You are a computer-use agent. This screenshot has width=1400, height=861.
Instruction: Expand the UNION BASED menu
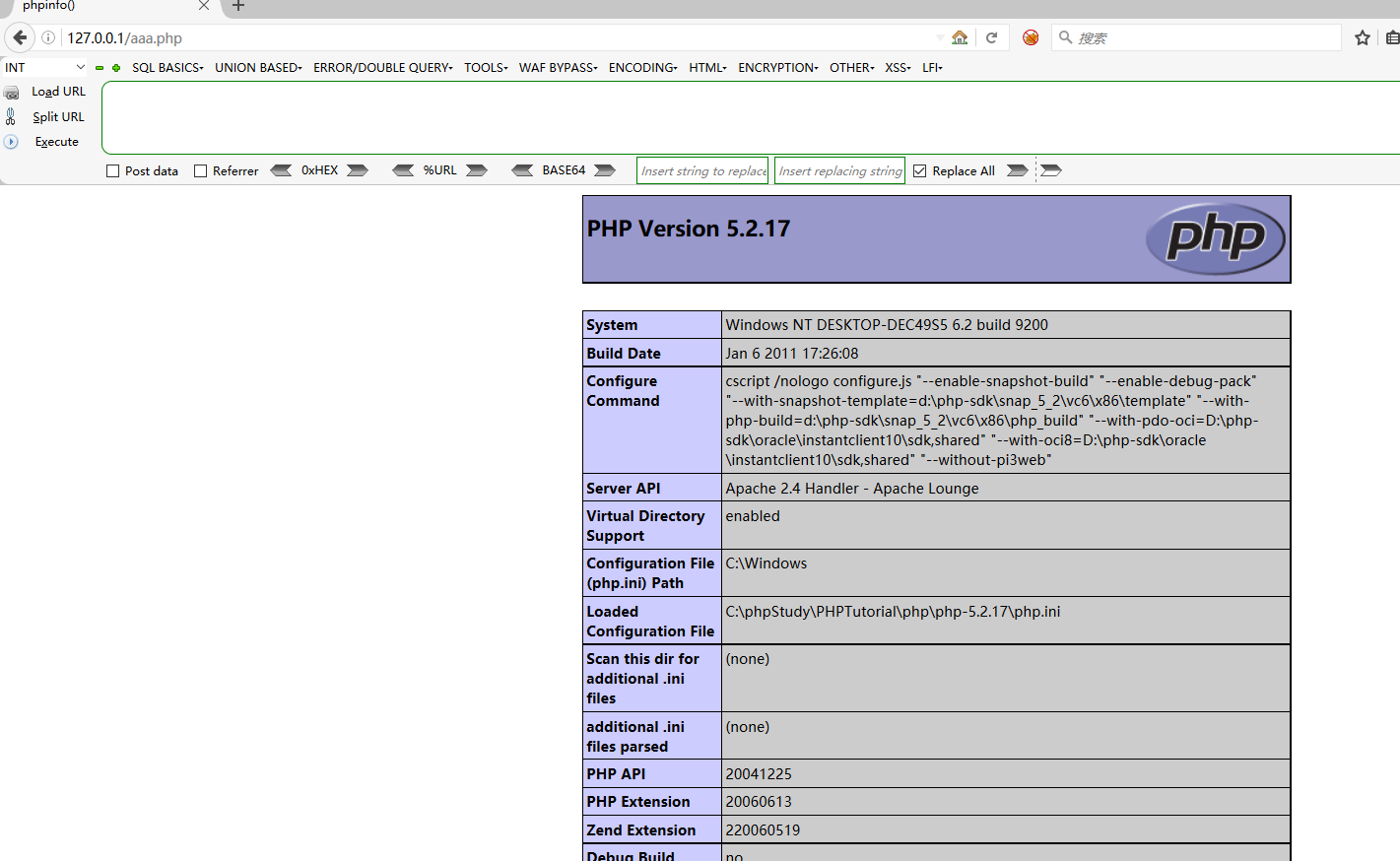click(258, 68)
